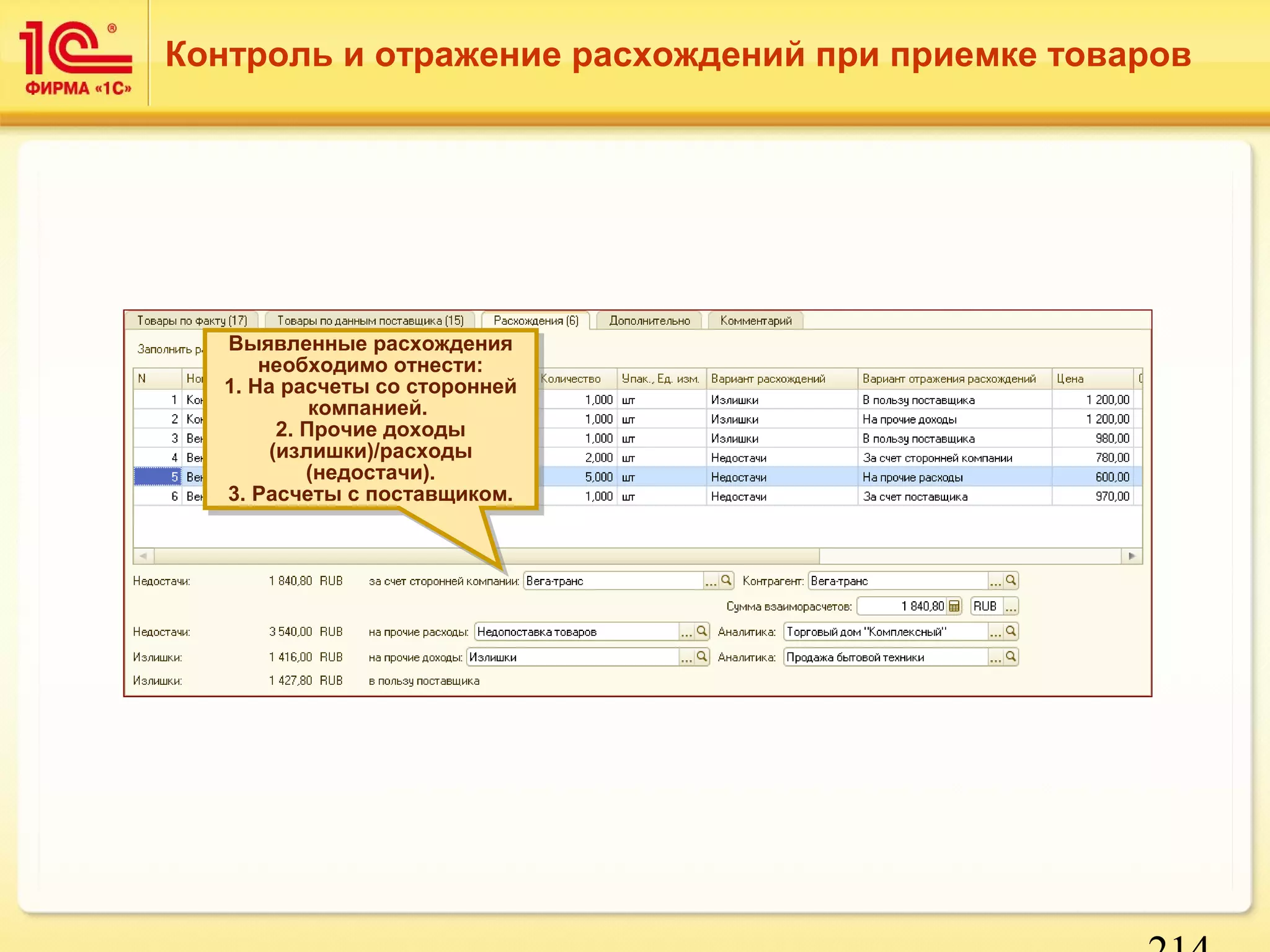Viewport: 1270px width, 952px height.
Task: Open selection list for Торговый дом "Комплексный"
Action: (995, 632)
